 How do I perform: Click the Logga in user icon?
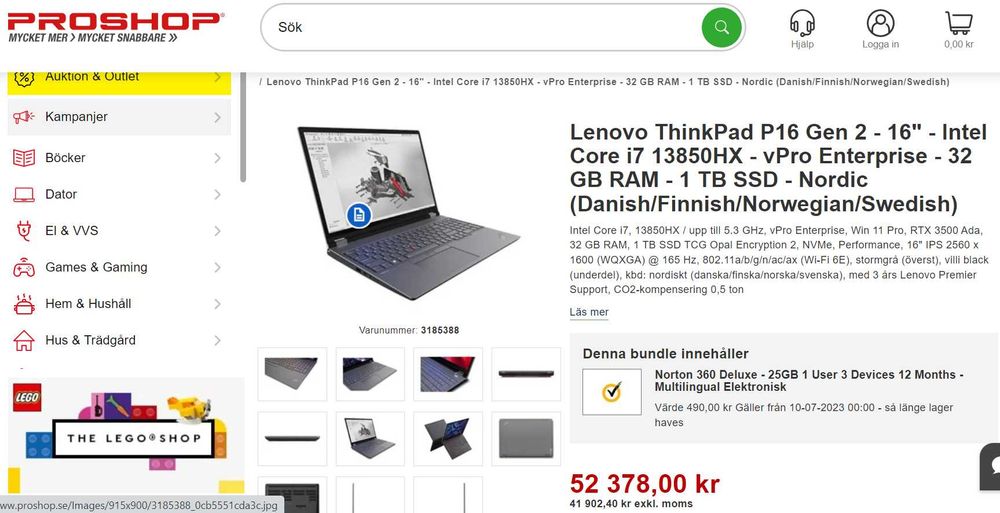point(880,24)
